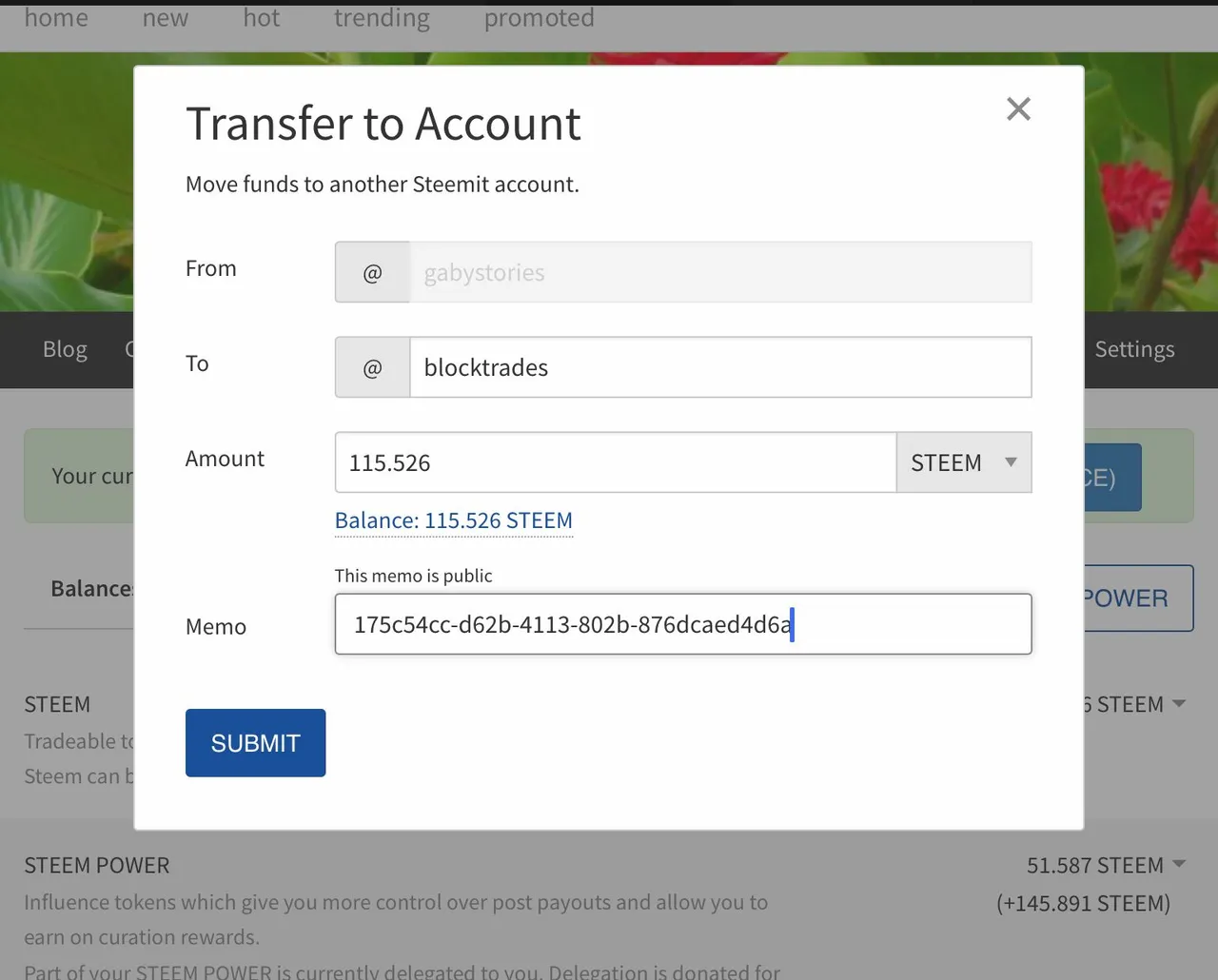Open the Blog profile tab
This screenshot has height=980, width=1218.
click(65, 350)
